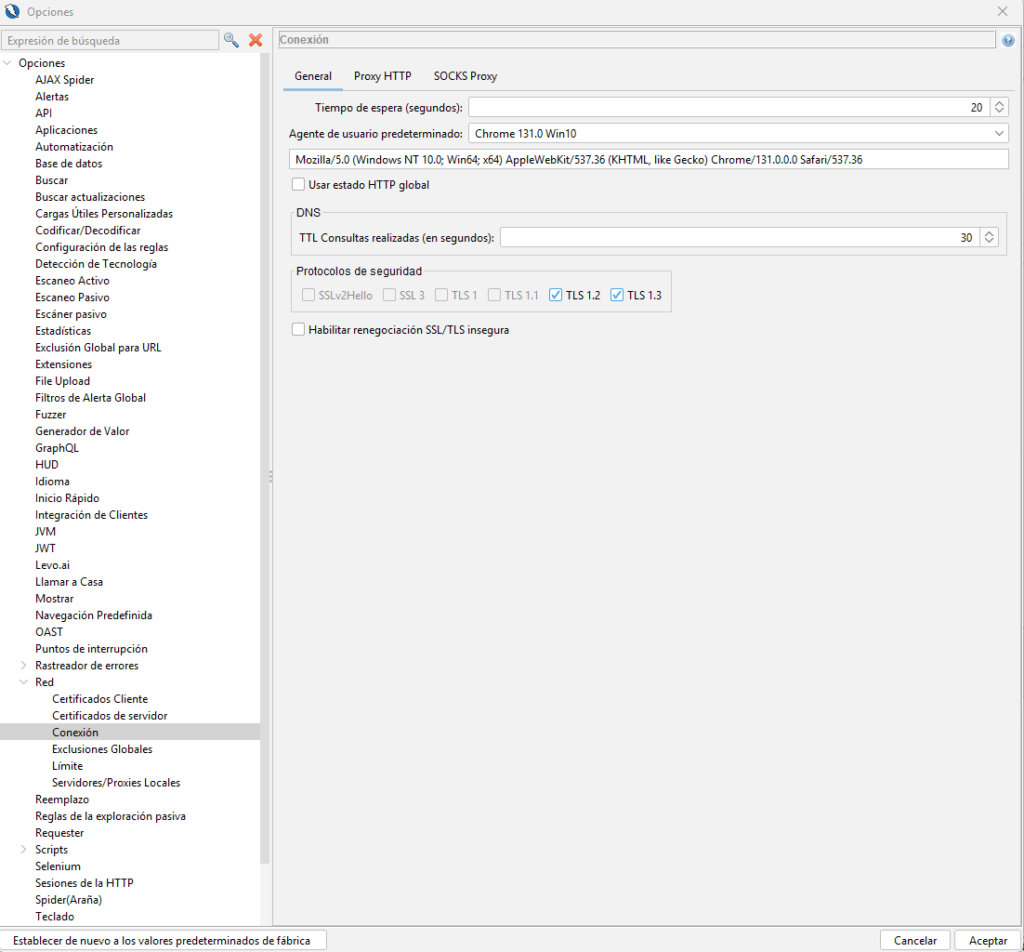
Task: Click the Aceptar button
Action: point(988,940)
